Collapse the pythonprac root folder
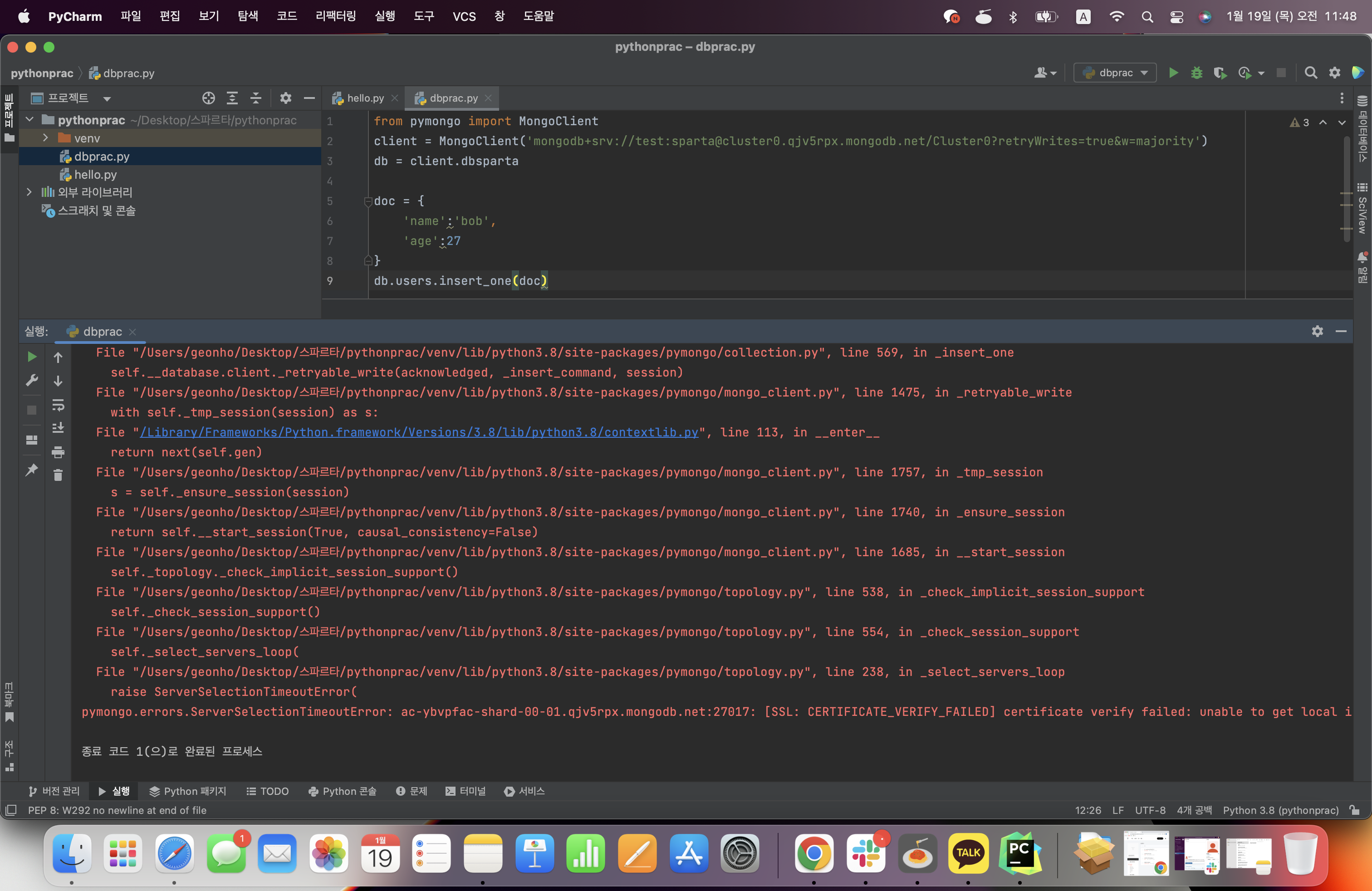Screen dimensions: 1372x891 click(29, 120)
